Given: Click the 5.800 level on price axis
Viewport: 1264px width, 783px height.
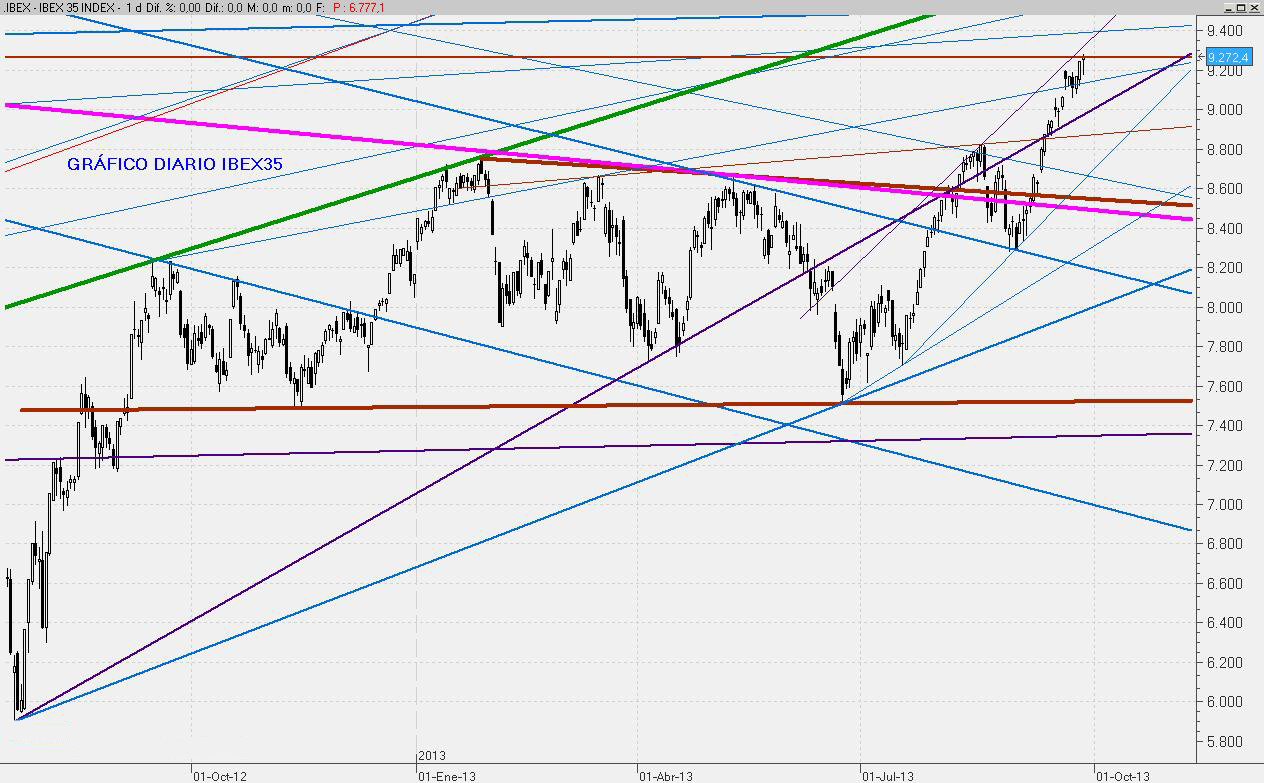Looking at the screenshot, I should pos(1224,742).
